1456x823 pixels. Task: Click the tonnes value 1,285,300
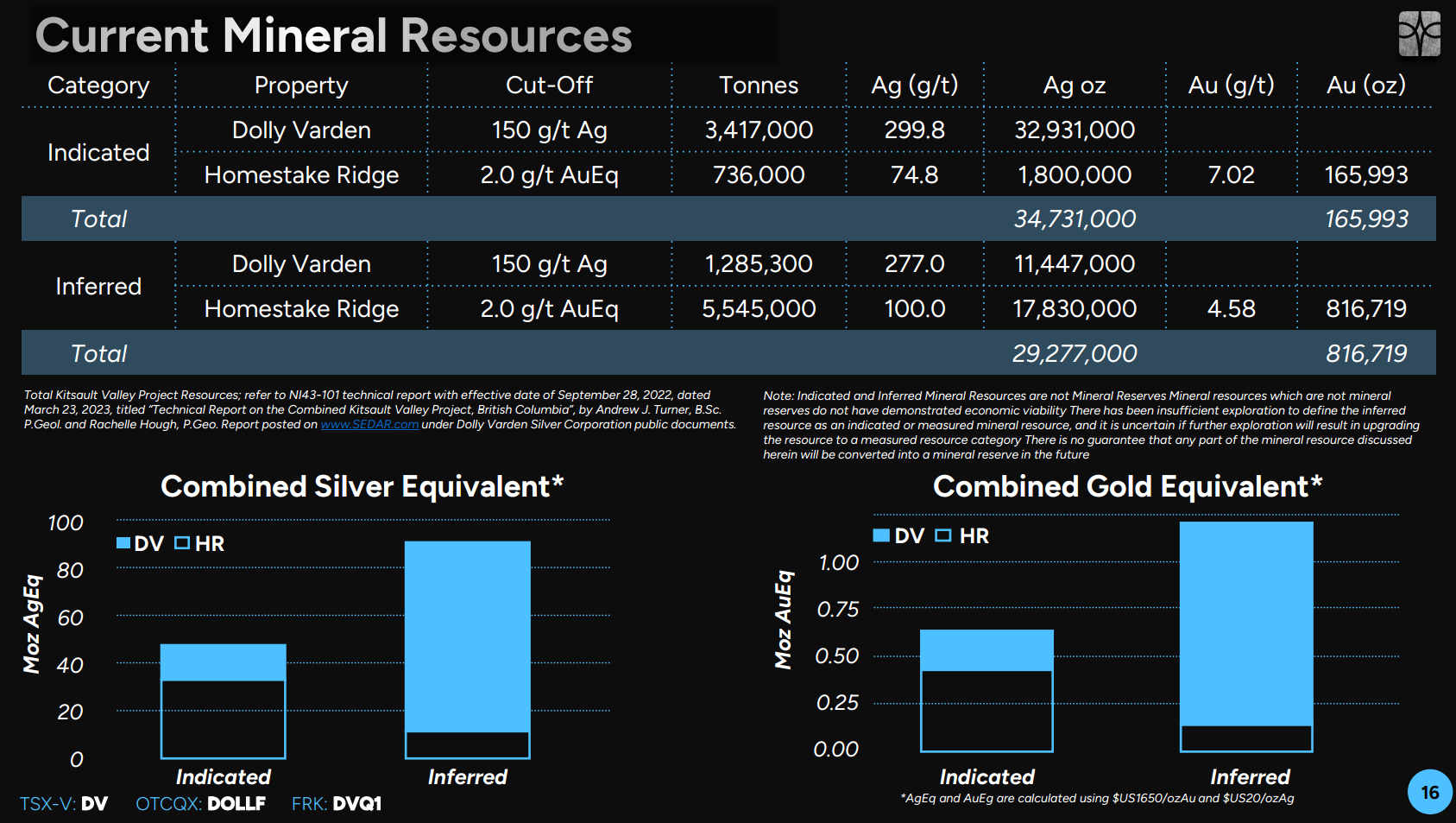(x=759, y=264)
